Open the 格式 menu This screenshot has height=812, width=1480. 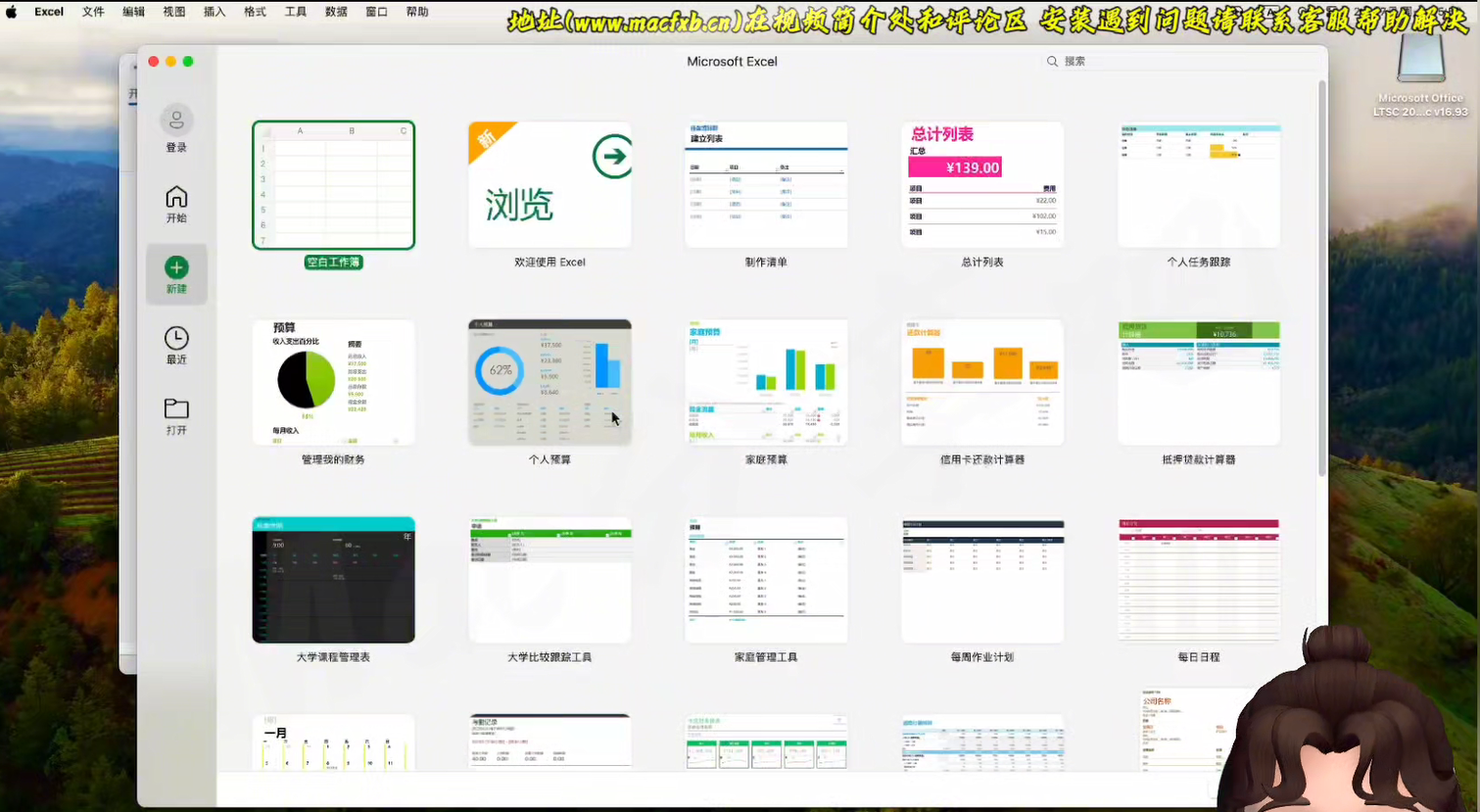pyautogui.click(x=255, y=12)
